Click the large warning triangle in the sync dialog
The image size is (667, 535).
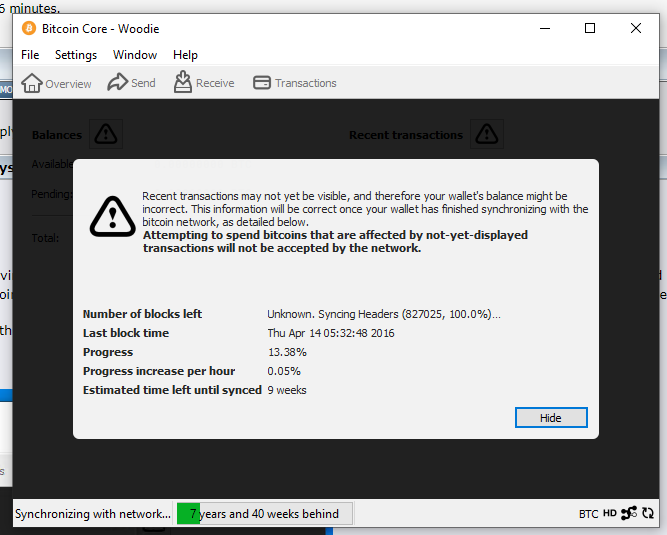click(113, 216)
